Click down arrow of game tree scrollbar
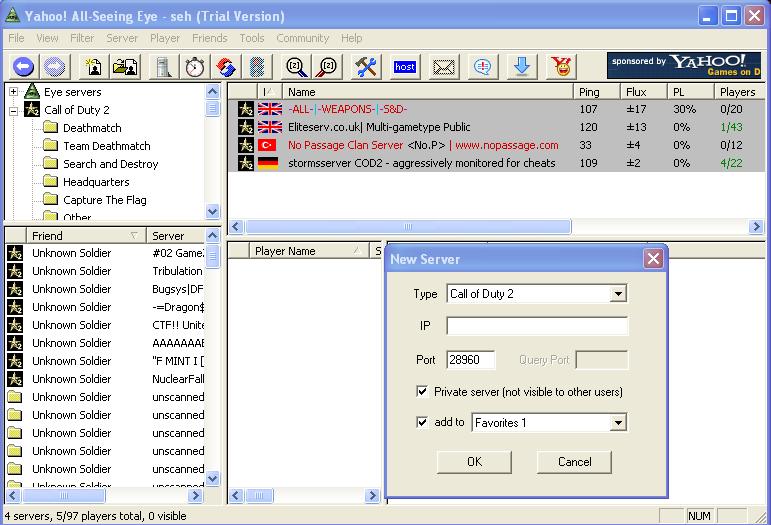771x525 pixels. point(212,211)
